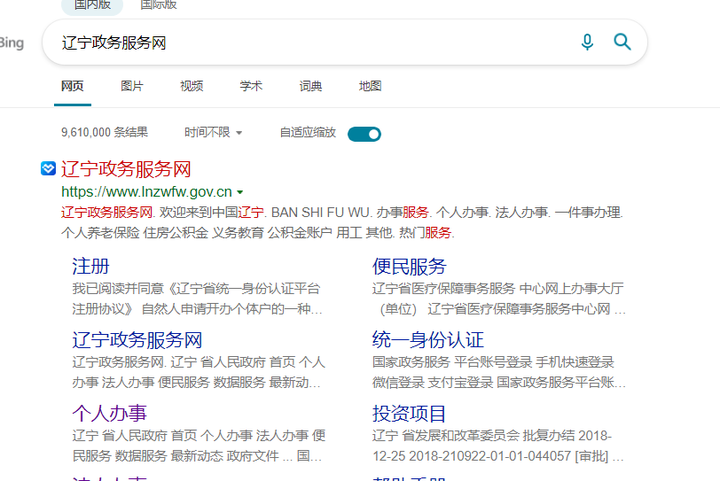Open the 时间不限 dropdown filter
Viewport: 720px width, 481px height.
(213, 133)
